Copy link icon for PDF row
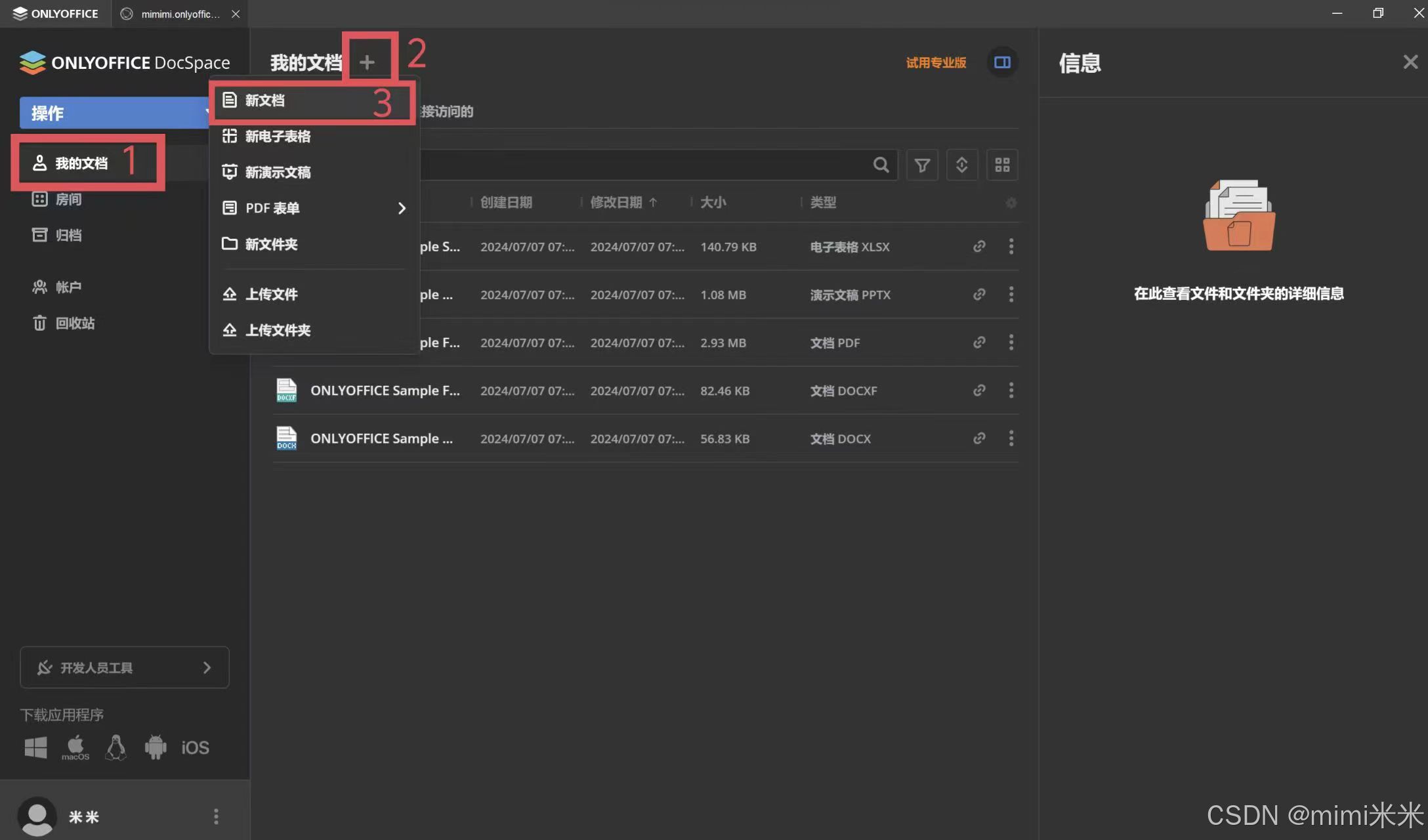This screenshot has width=1428, height=840. pyautogui.click(x=979, y=342)
